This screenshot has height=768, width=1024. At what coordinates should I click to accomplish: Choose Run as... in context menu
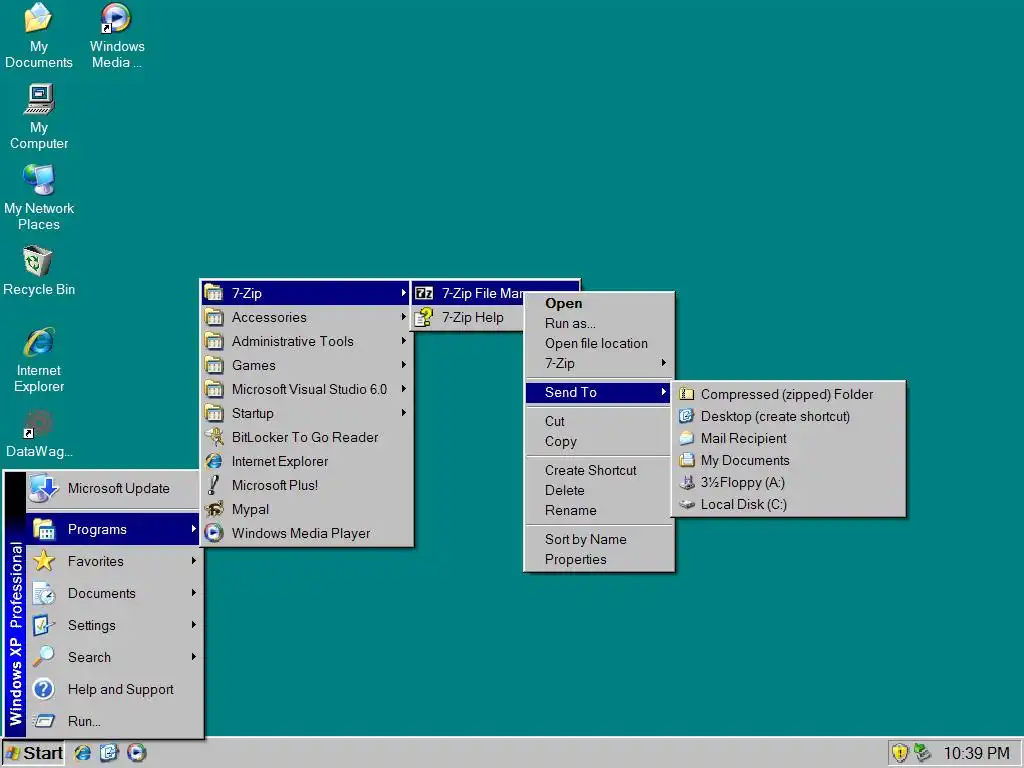599,323
